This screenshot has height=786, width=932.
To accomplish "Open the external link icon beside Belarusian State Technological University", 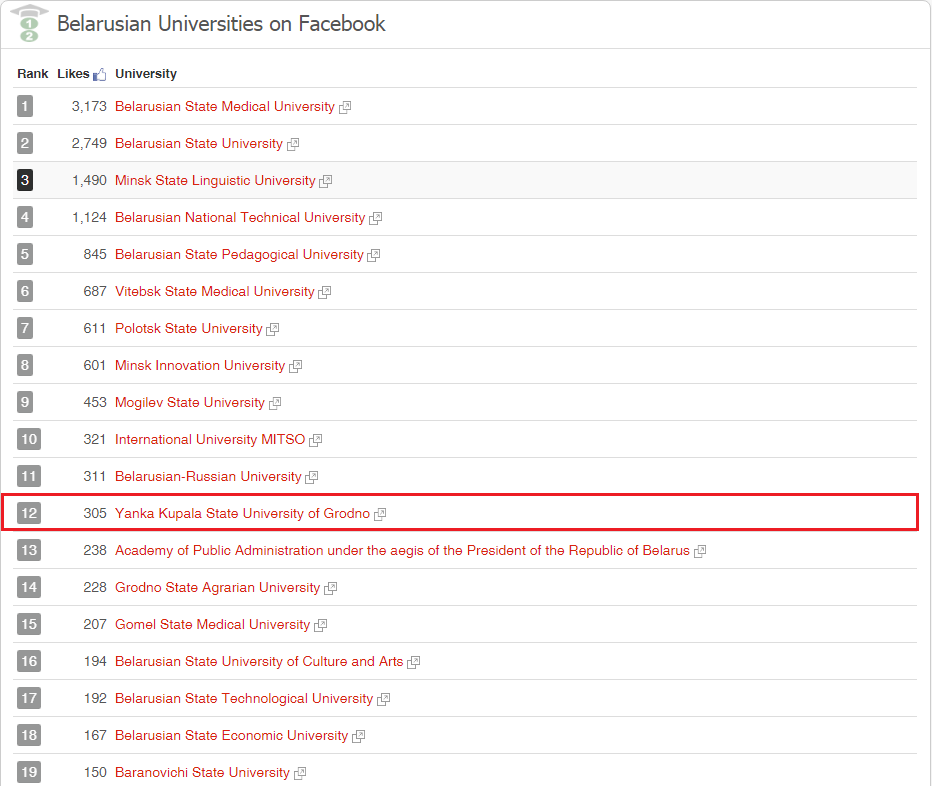I will (x=384, y=699).
